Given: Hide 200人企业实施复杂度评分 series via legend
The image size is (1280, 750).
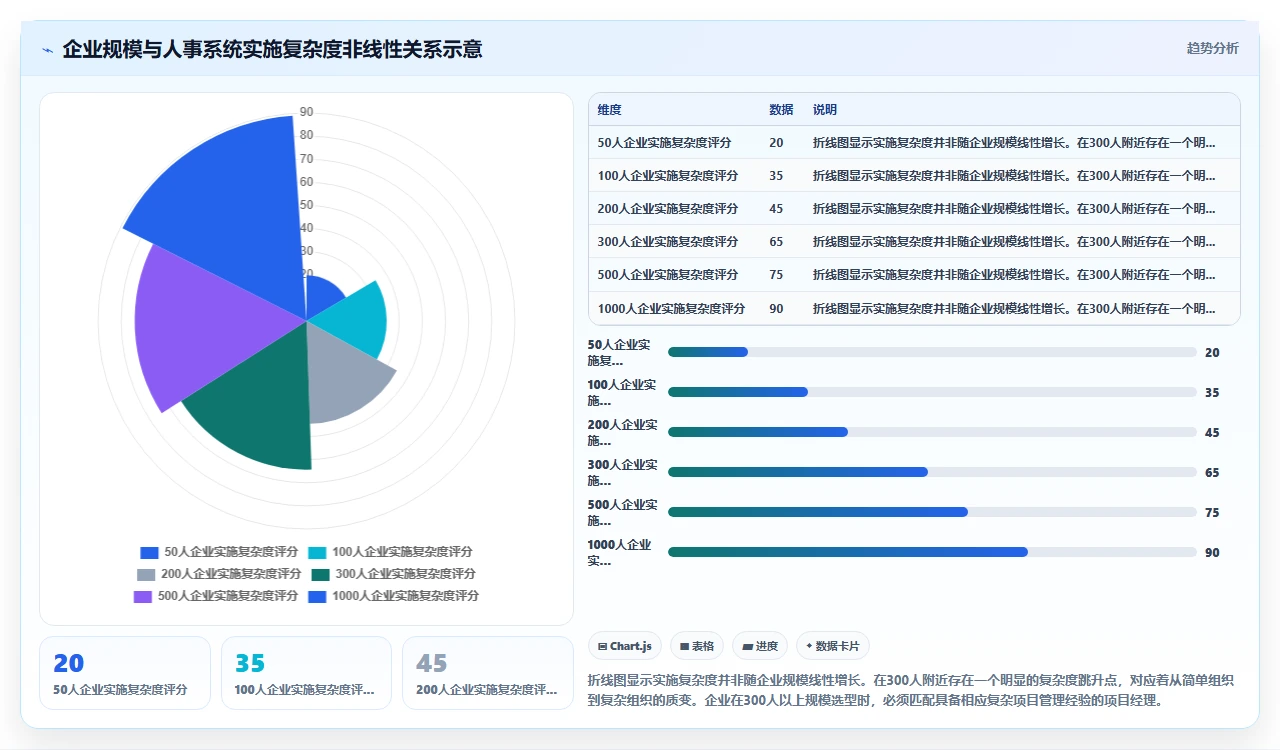Looking at the screenshot, I should [x=219, y=574].
